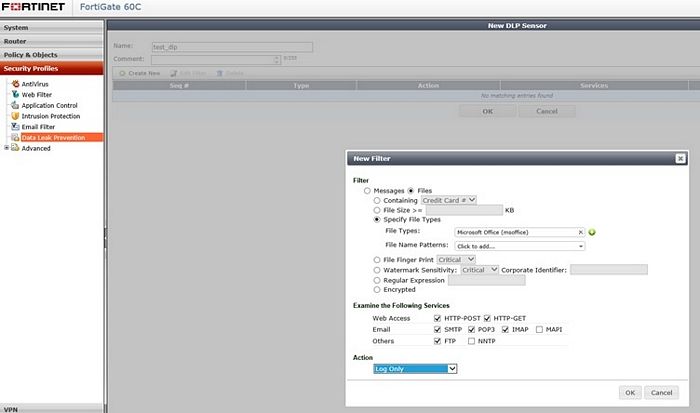The width and height of the screenshot is (700, 413).
Task: Click OK in New Filter dialog
Action: [630, 392]
